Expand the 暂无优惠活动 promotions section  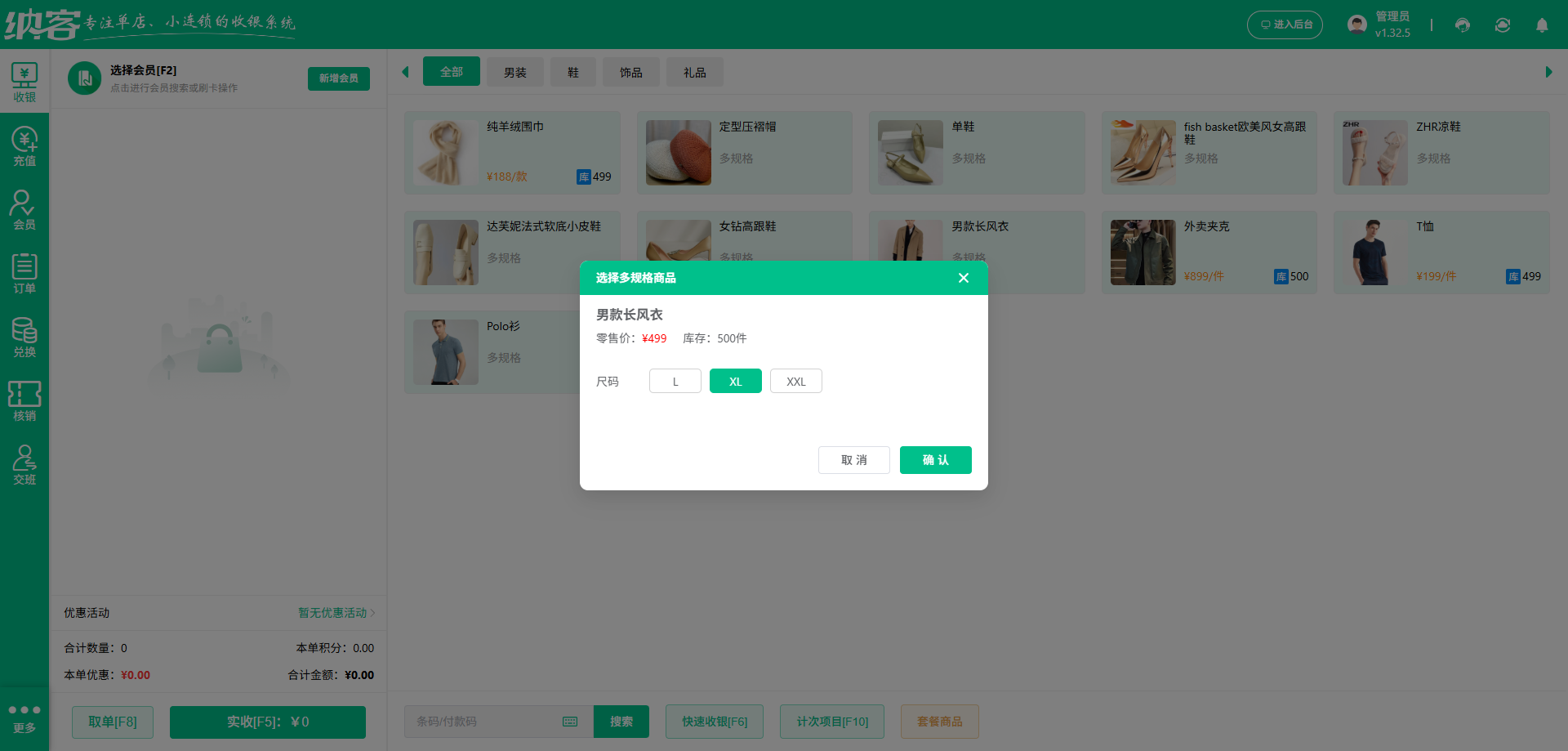(x=335, y=612)
